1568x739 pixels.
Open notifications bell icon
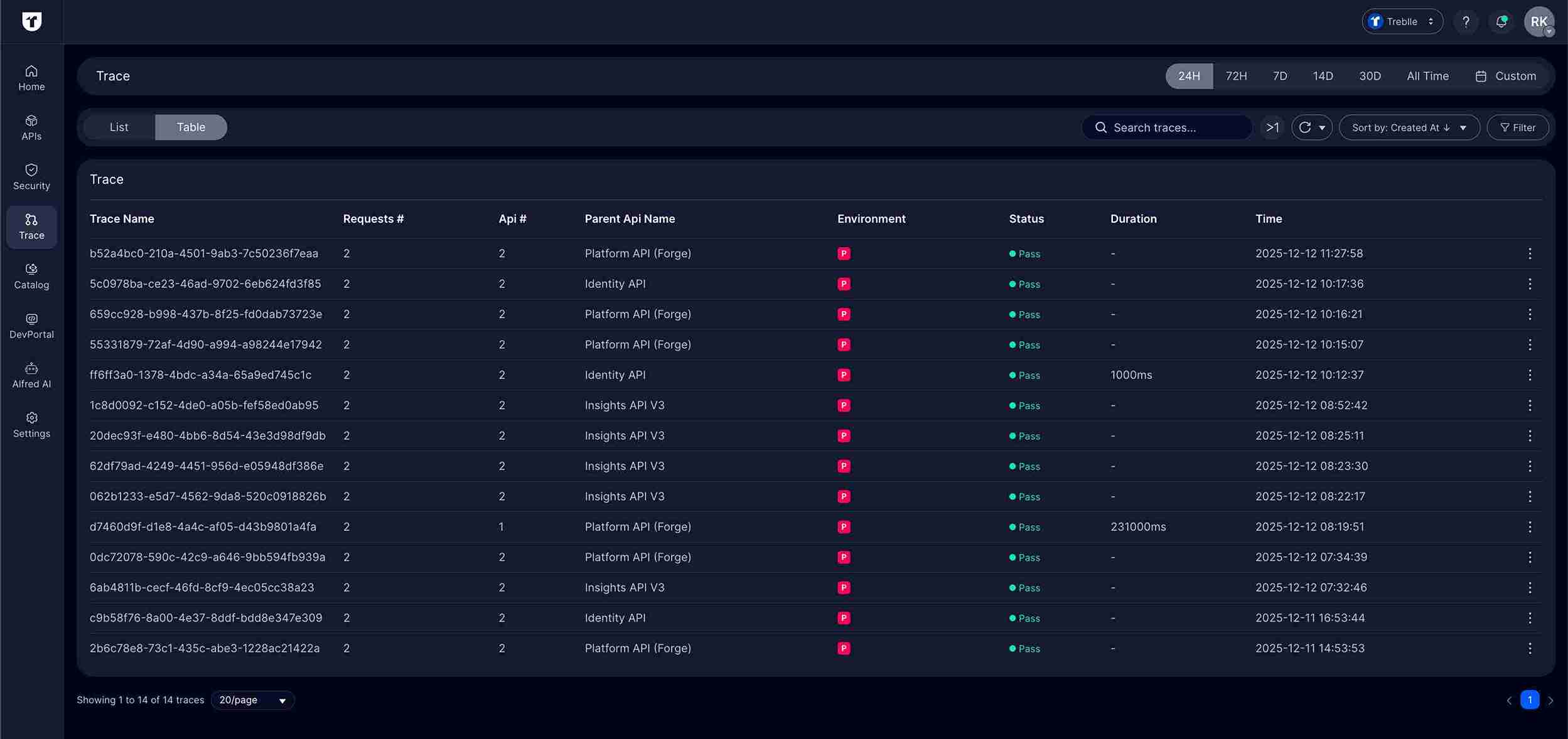coord(1501,21)
